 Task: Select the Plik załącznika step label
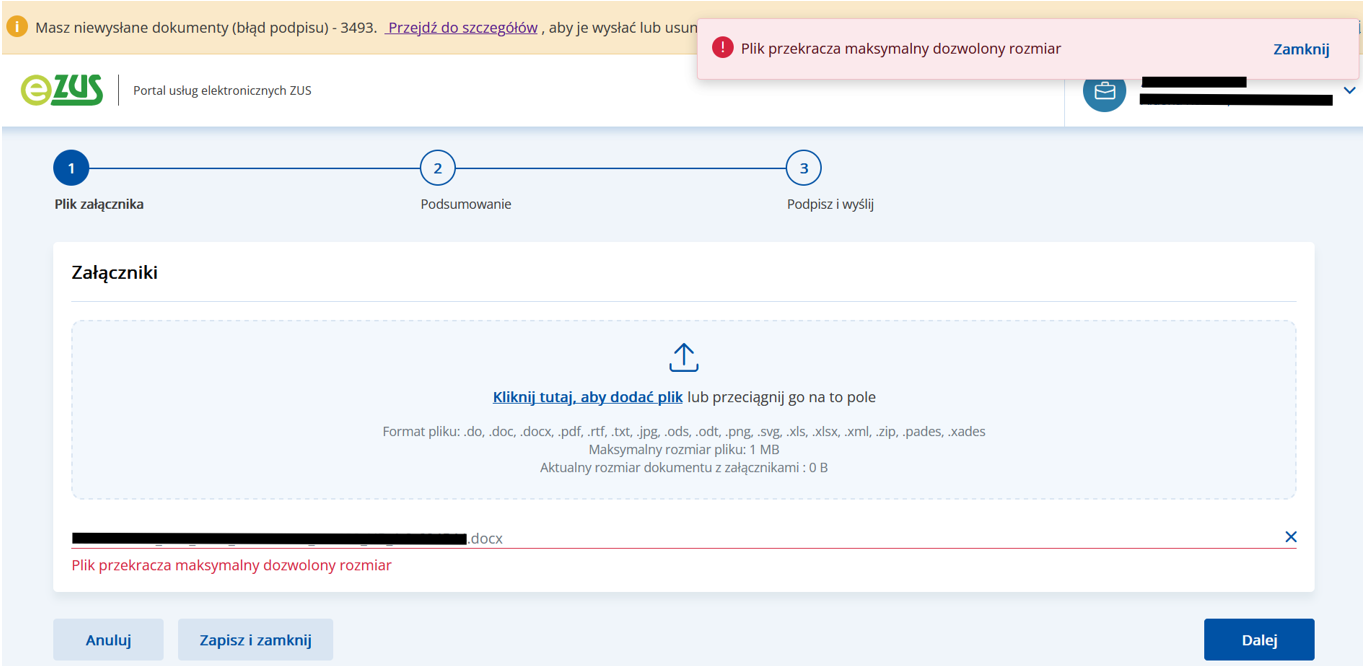[x=99, y=204]
